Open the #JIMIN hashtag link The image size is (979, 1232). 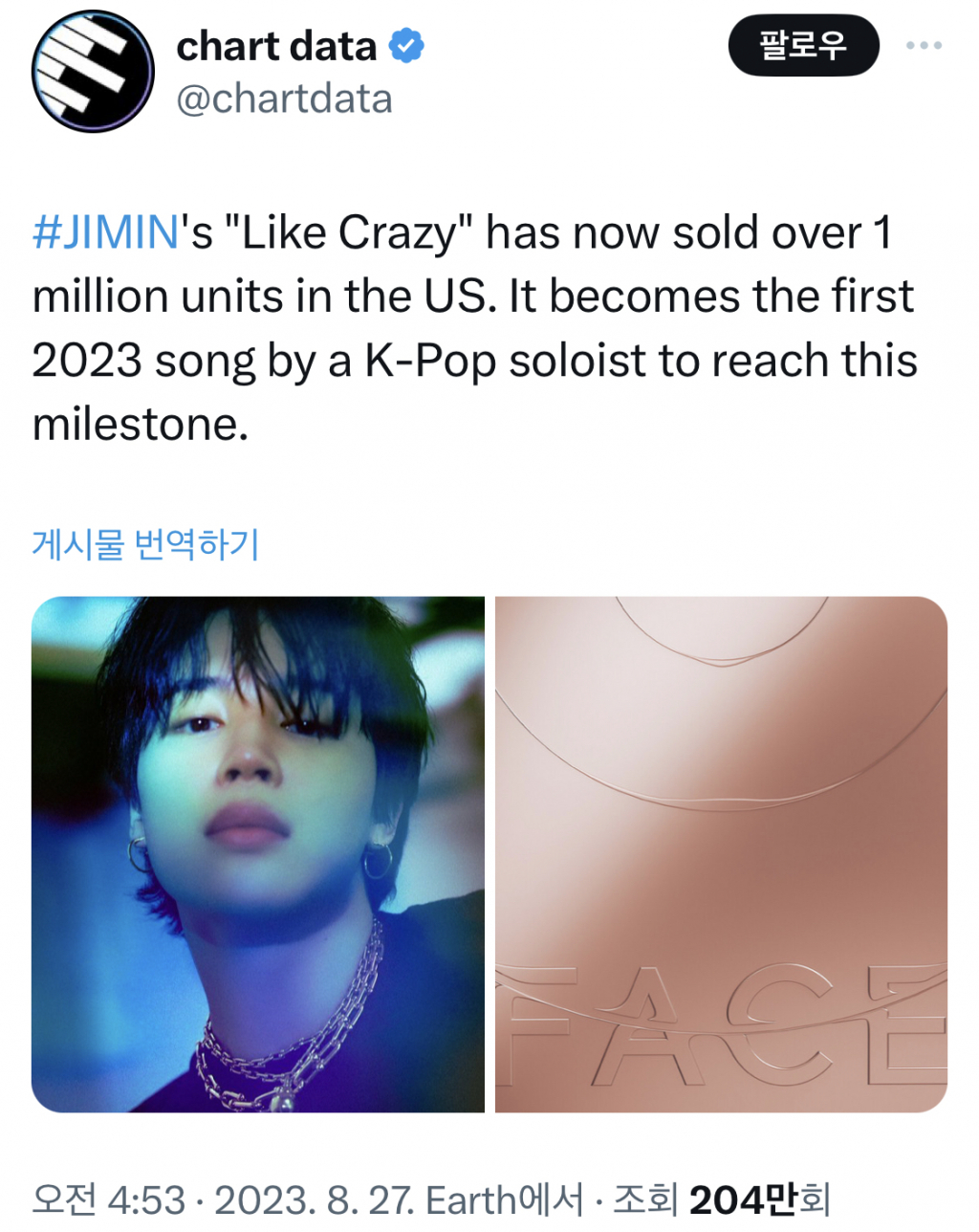pos(105,232)
